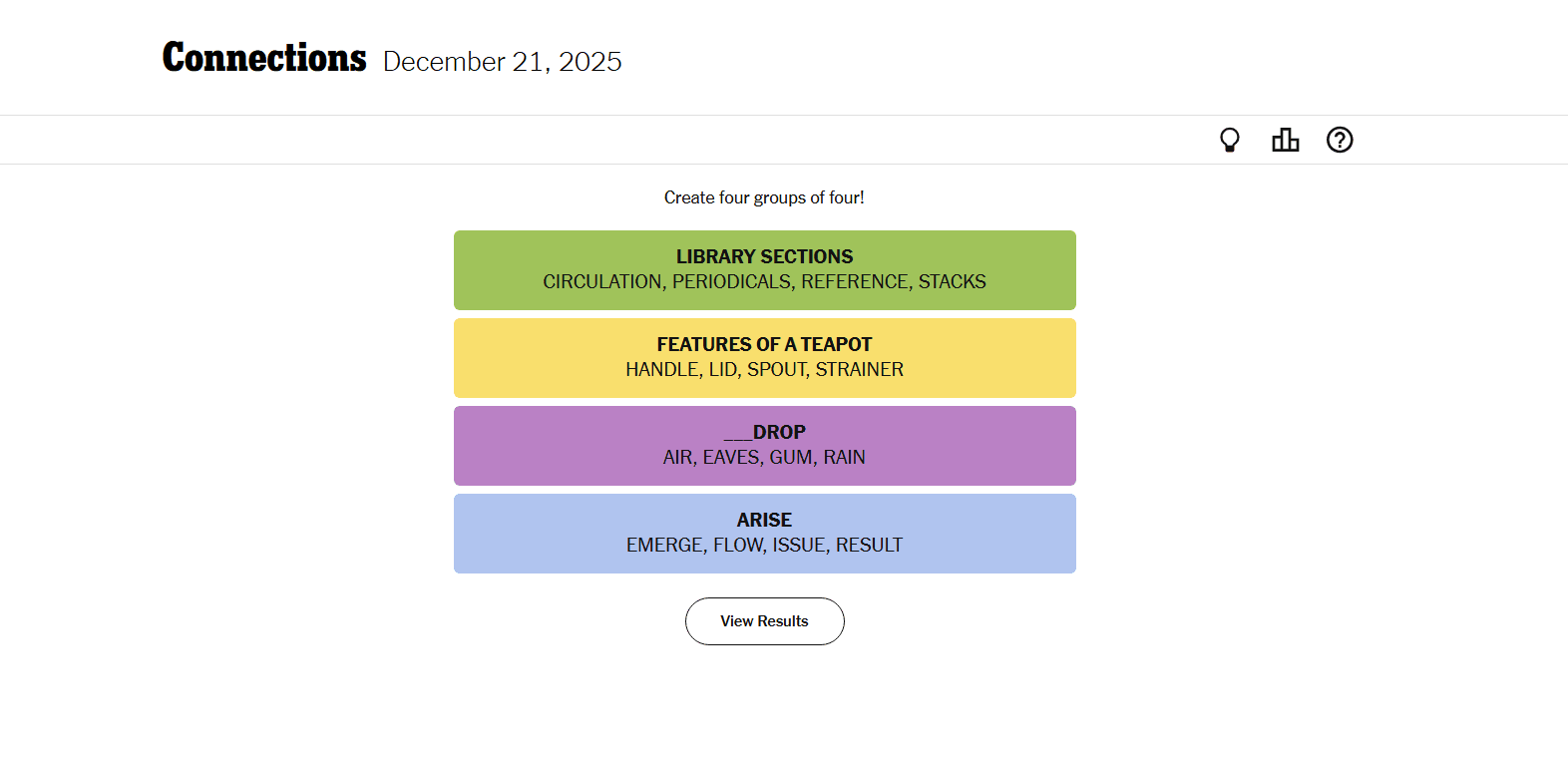Click the View Results button
The height and width of the screenshot is (762, 1568).
click(x=764, y=621)
